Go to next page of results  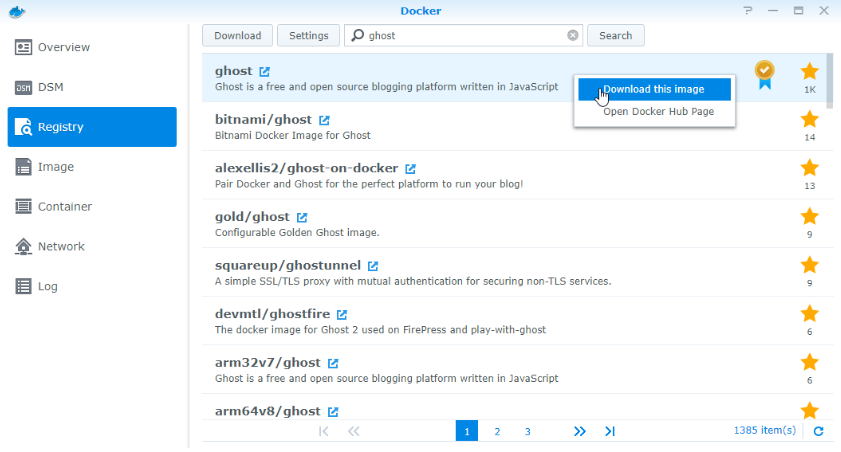point(580,431)
